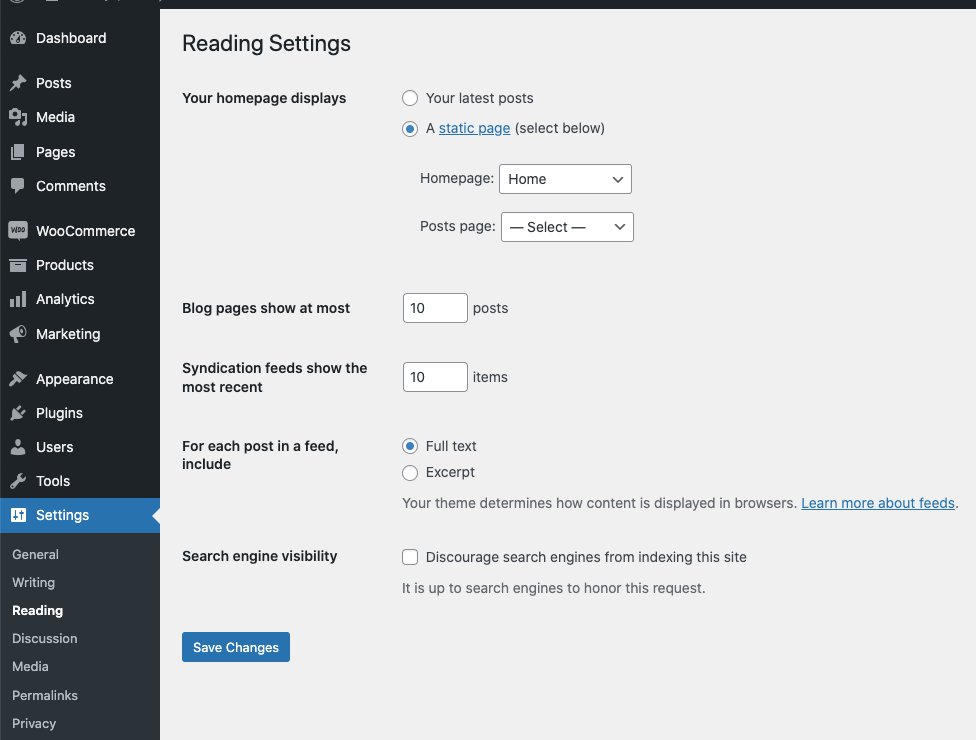Open the Permalinks settings menu item
976x740 pixels.
pos(44,695)
